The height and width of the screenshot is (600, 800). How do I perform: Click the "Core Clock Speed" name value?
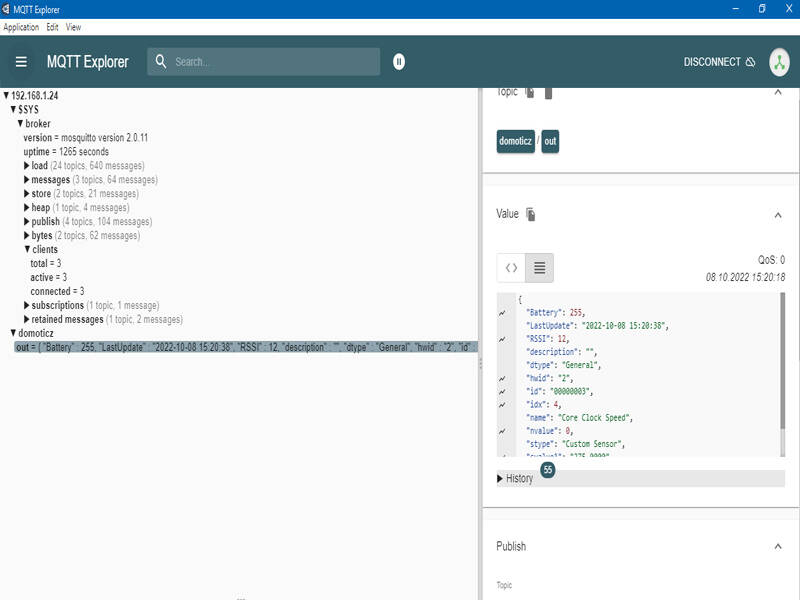pos(595,418)
